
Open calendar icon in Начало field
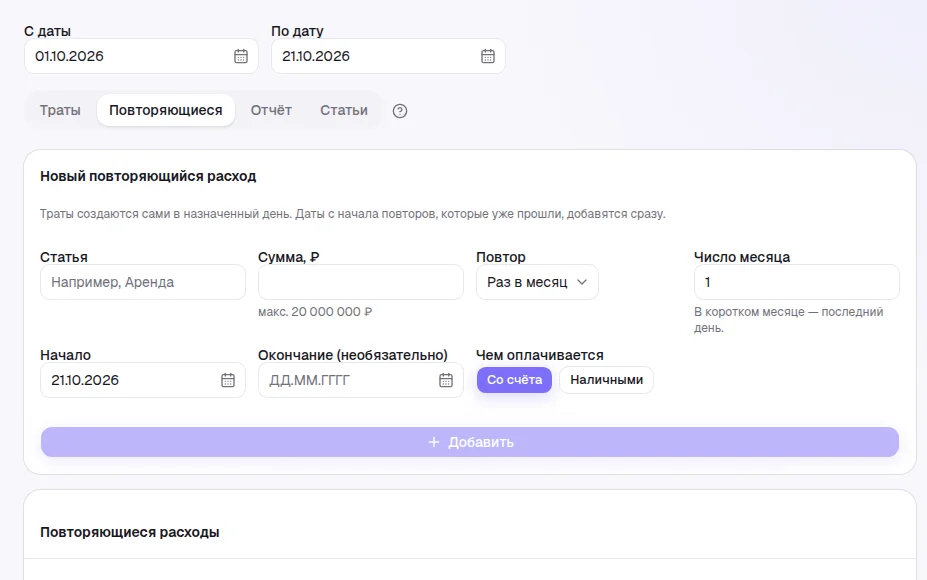[x=228, y=380]
